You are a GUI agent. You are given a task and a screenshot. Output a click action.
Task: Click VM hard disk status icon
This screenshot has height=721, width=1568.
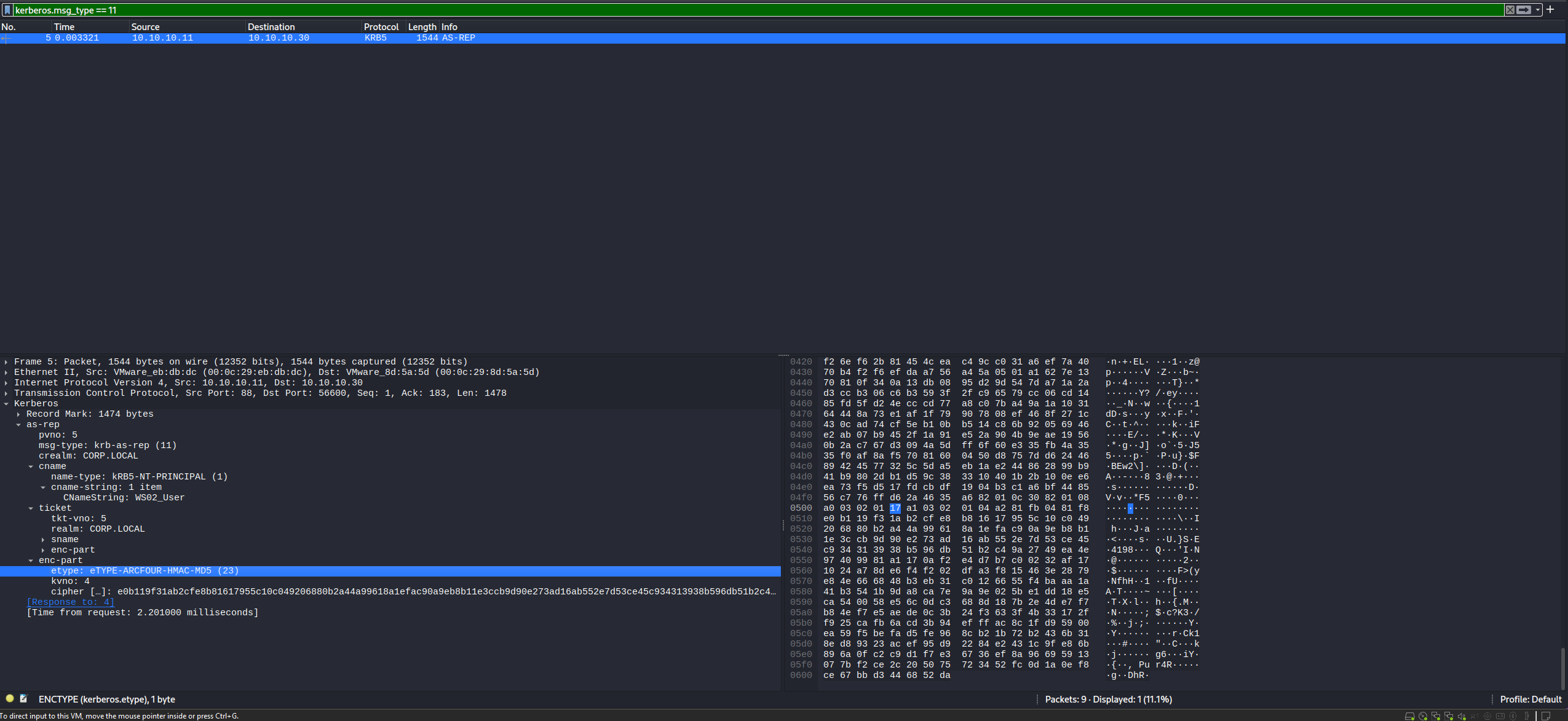coord(1409,716)
